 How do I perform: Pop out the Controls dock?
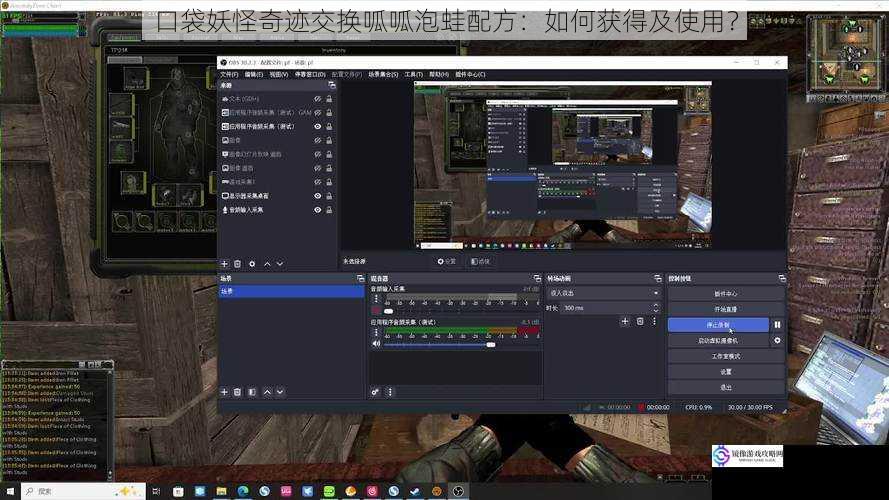click(x=782, y=278)
